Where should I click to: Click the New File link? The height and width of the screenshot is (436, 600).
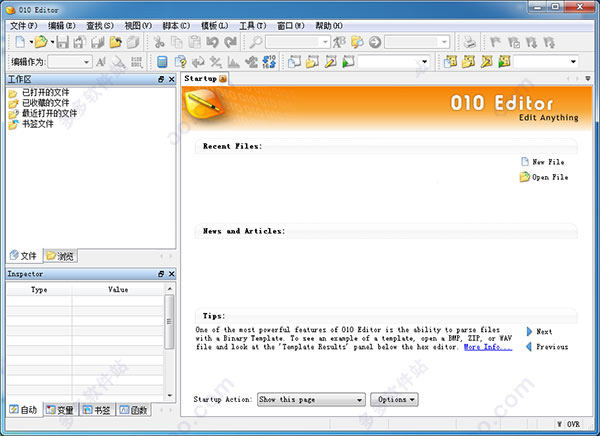(543, 162)
